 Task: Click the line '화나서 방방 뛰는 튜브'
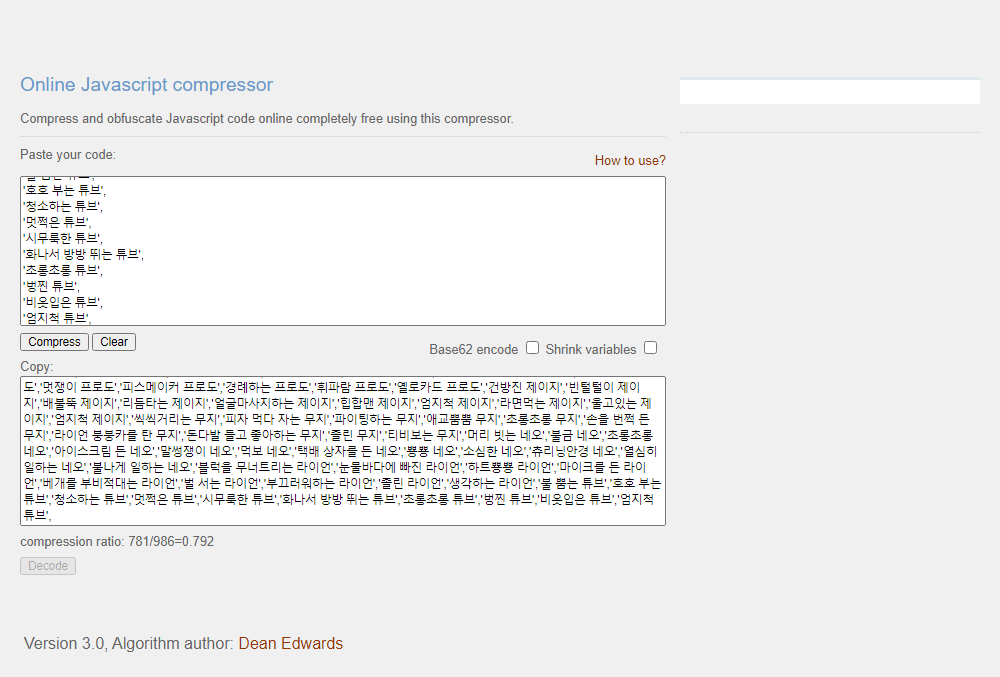pos(84,254)
